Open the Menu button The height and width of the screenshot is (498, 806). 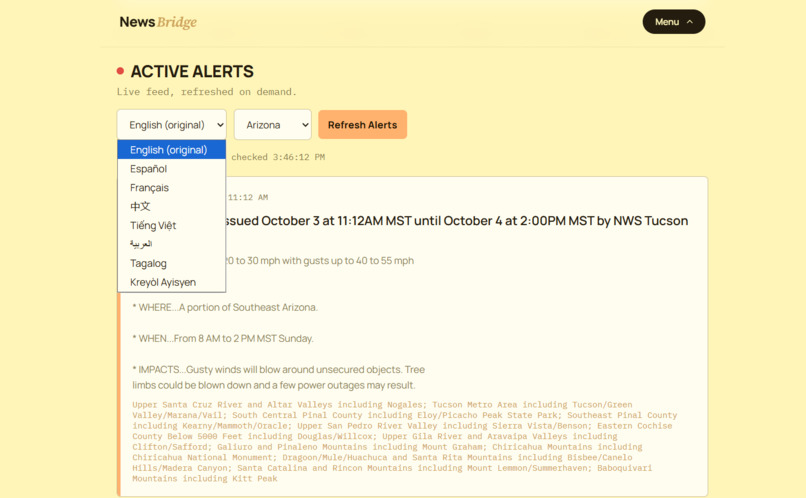point(673,22)
